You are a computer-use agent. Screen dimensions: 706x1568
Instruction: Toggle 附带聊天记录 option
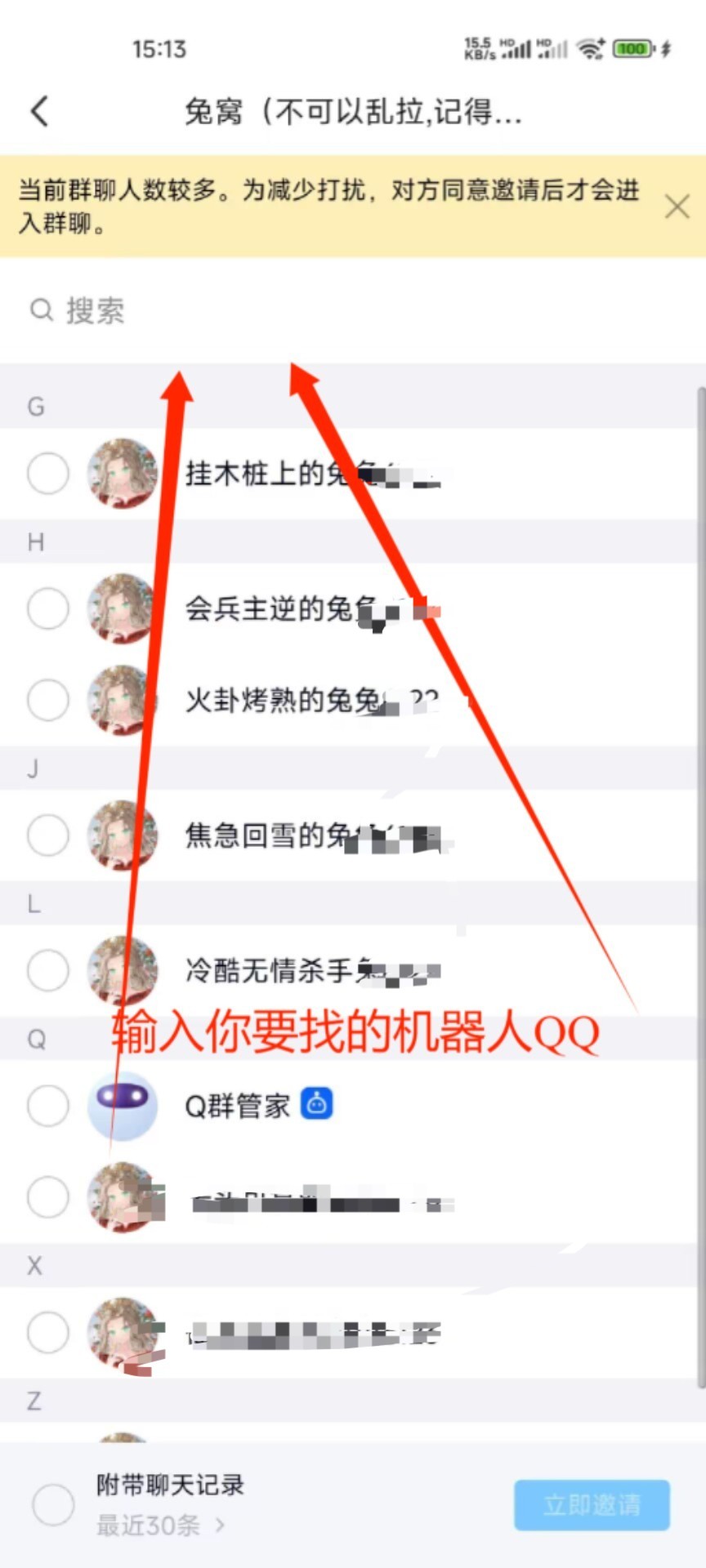pos(53,1504)
